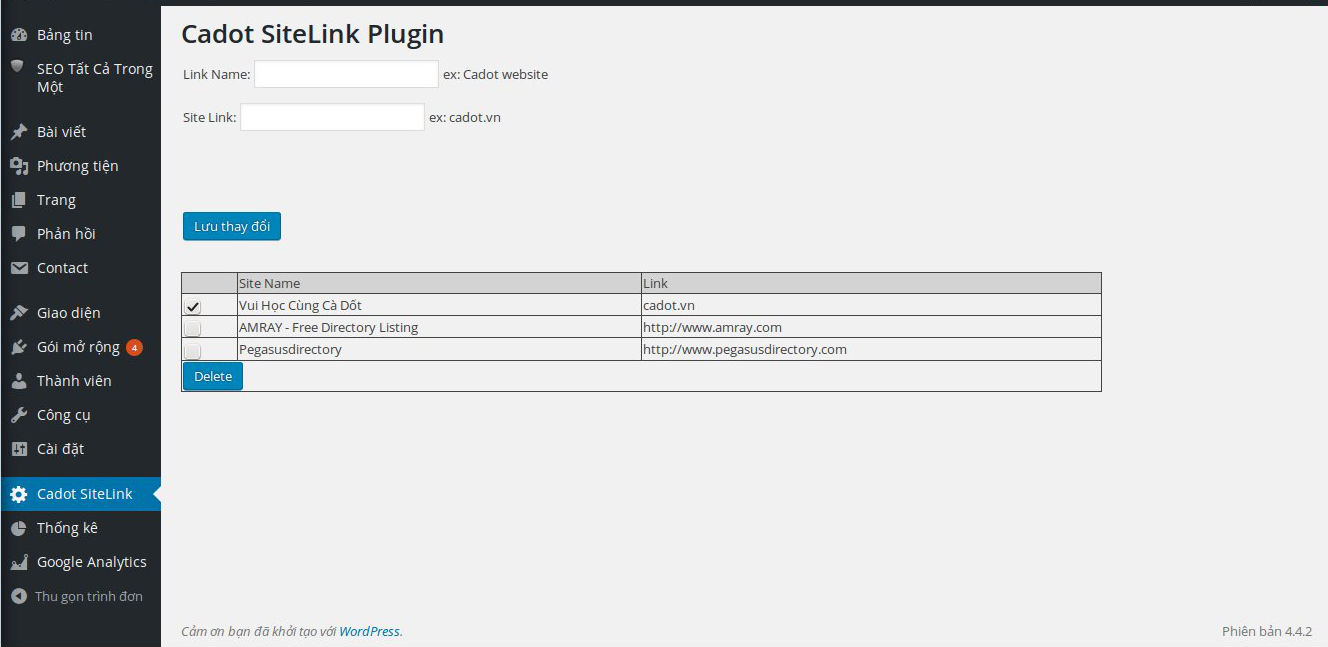This screenshot has width=1328, height=647.
Task: Click the Thành viên user icon
Action: click(x=18, y=381)
